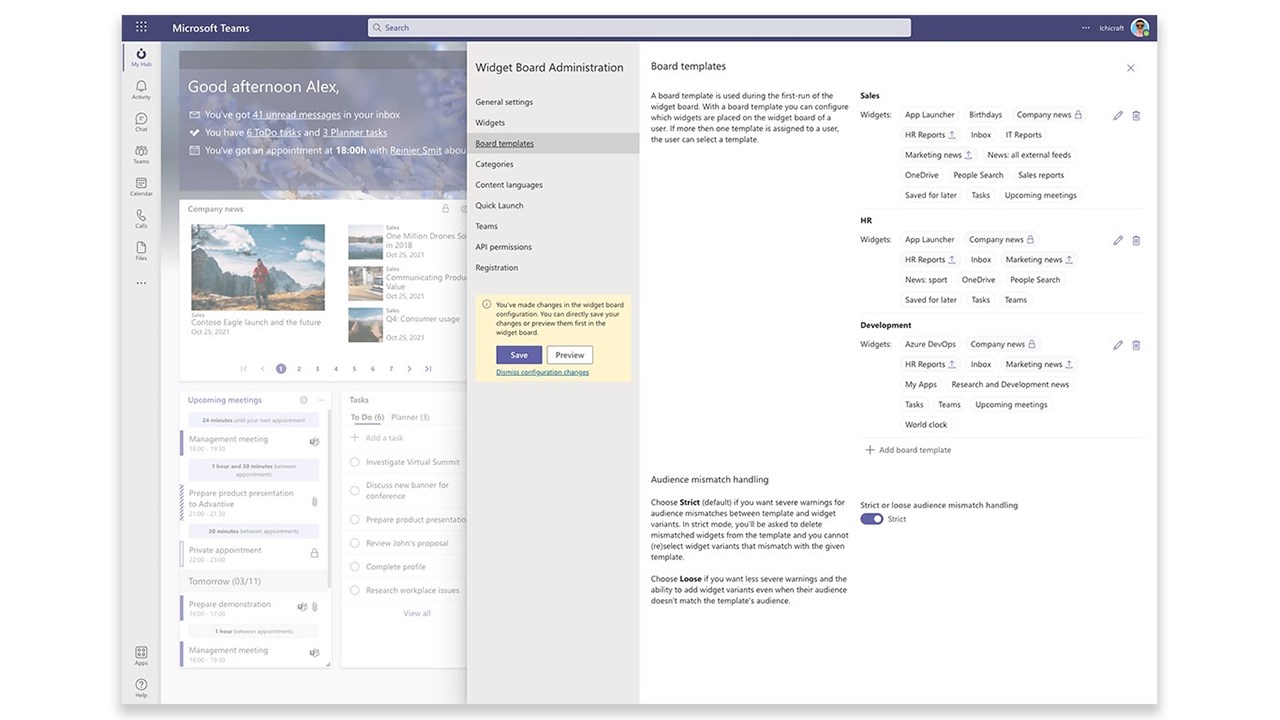Delete the Sales board template
The image size is (1280, 720).
coord(1136,115)
